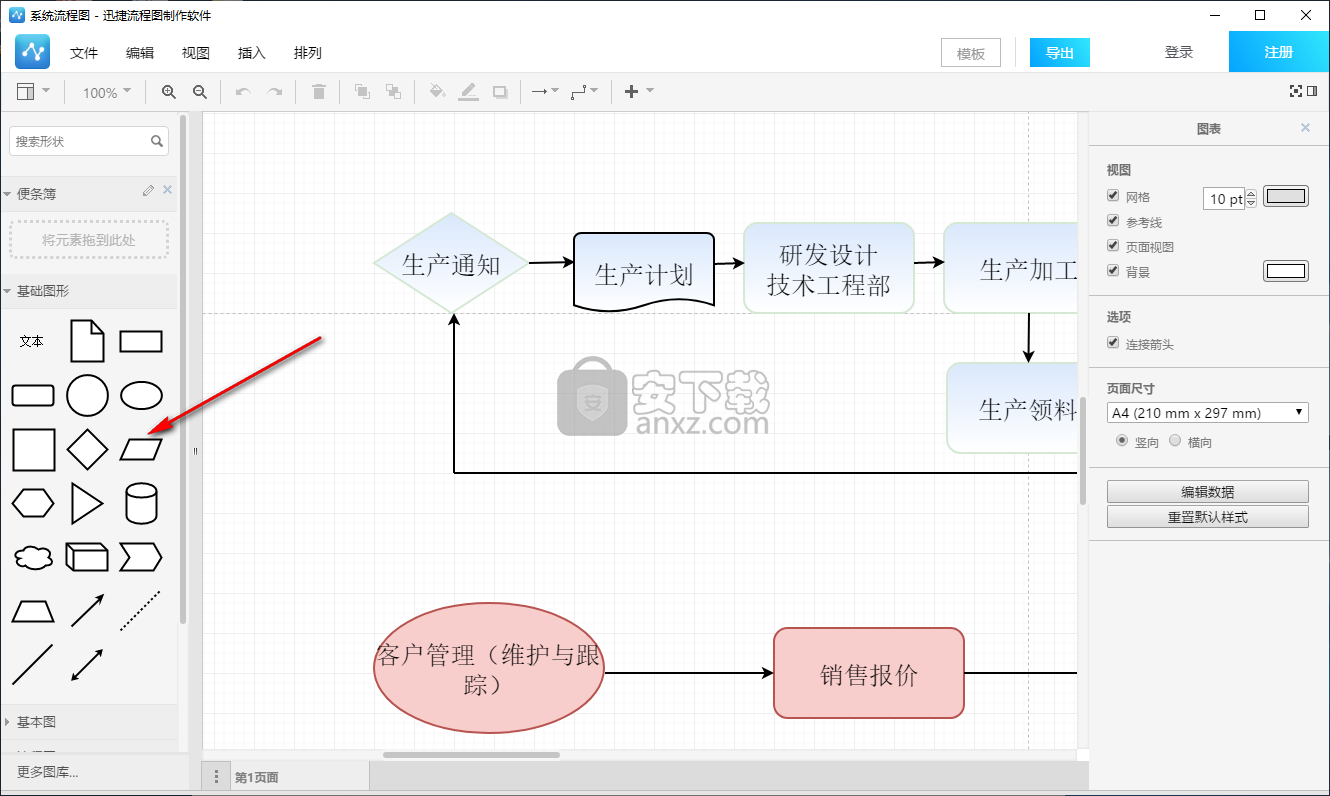Click the 导出 export button
The image size is (1330, 796).
pyautogui.click(x=1060, y=53)
